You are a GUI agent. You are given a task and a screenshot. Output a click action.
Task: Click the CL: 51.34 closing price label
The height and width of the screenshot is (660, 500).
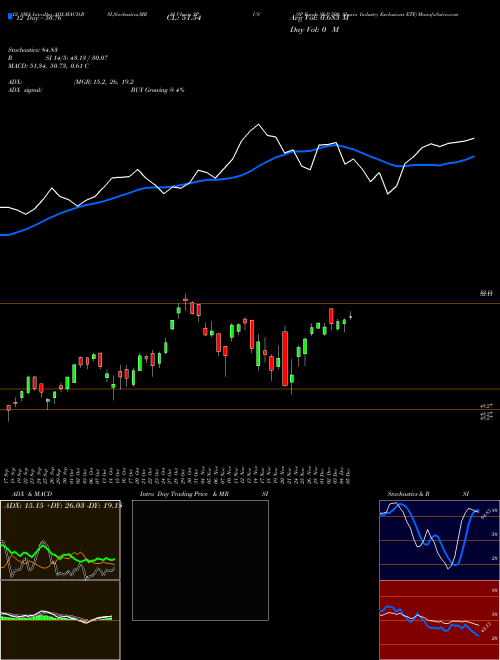pyautogui.click(x=184, y=19)
